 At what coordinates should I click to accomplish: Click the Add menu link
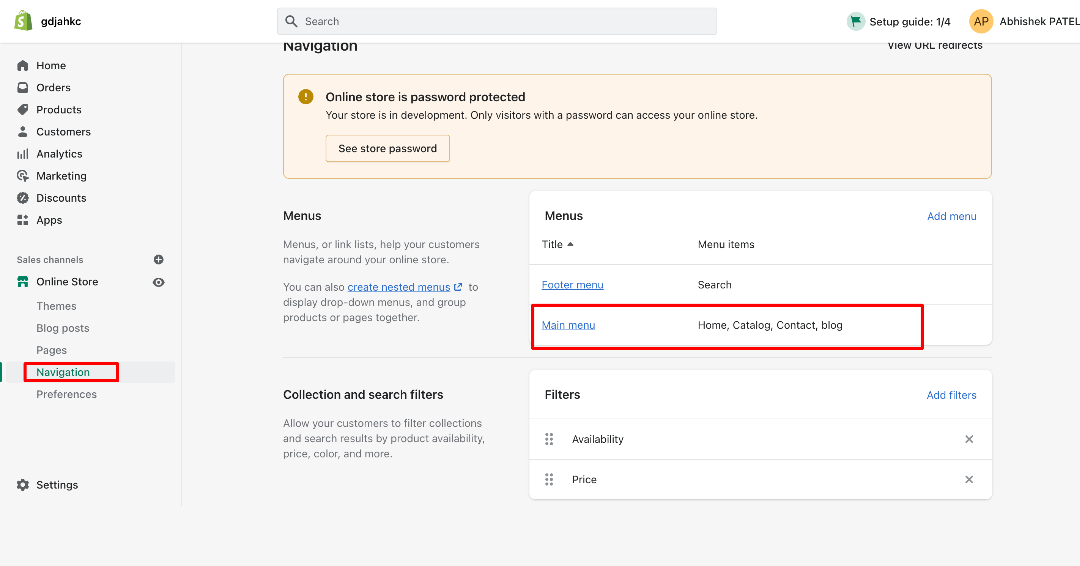951,216
